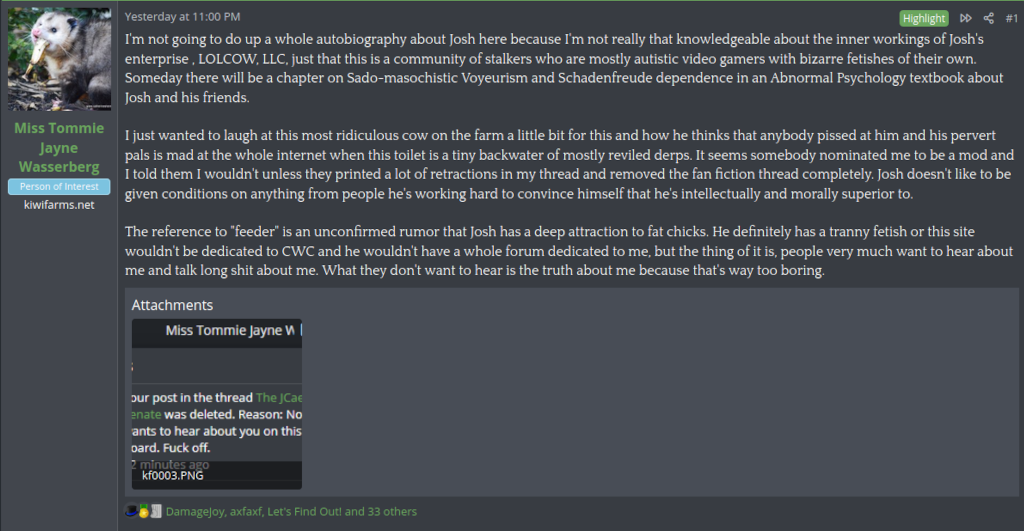This screenshot has width=1024, height=531.
Task: Click the gold medal reaction icon
Action: pos(144,511)
